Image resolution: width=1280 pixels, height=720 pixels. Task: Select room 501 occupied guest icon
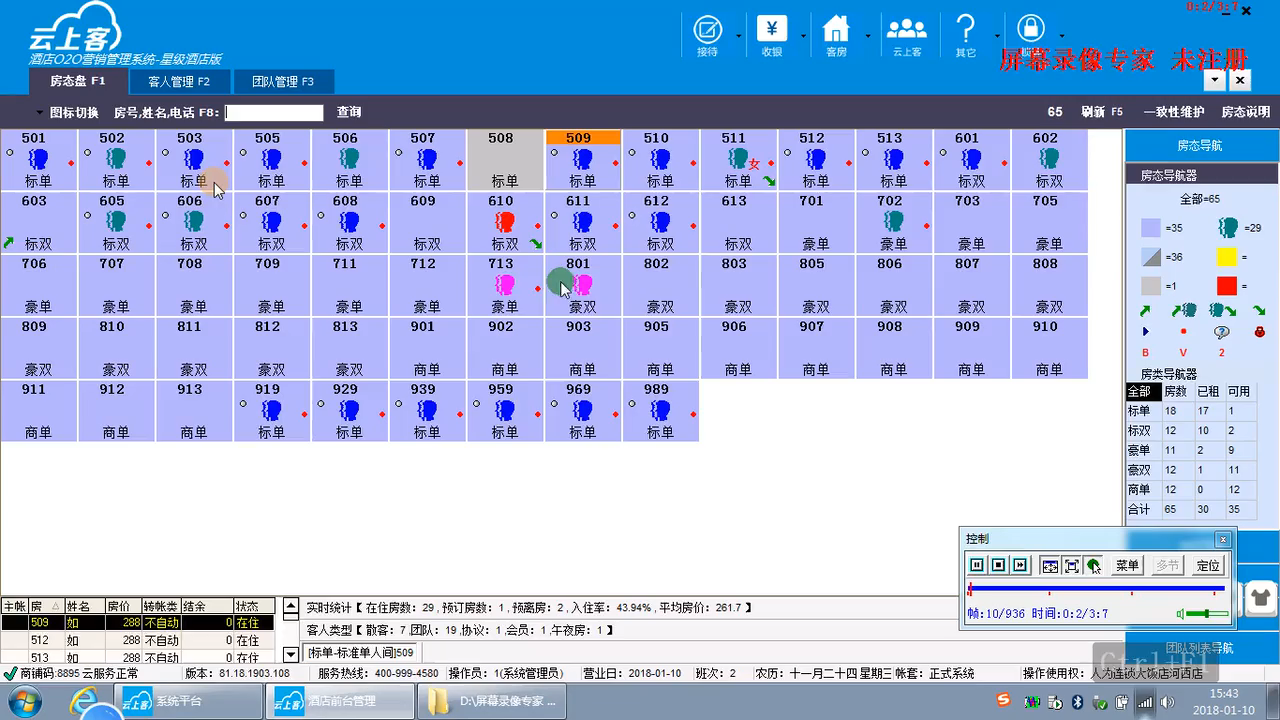coord(38,158)
